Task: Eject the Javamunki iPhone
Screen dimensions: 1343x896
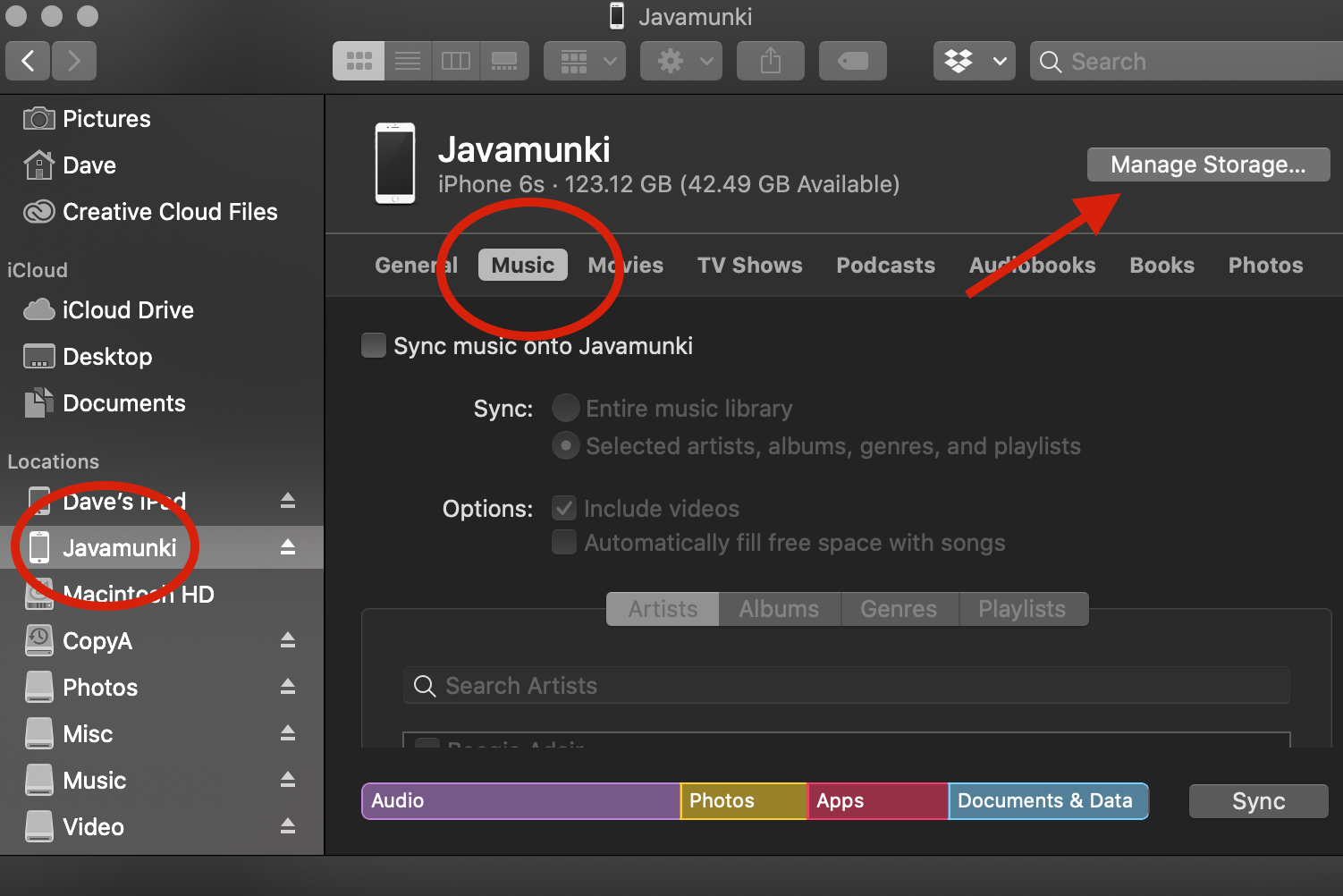Action: 288,547
